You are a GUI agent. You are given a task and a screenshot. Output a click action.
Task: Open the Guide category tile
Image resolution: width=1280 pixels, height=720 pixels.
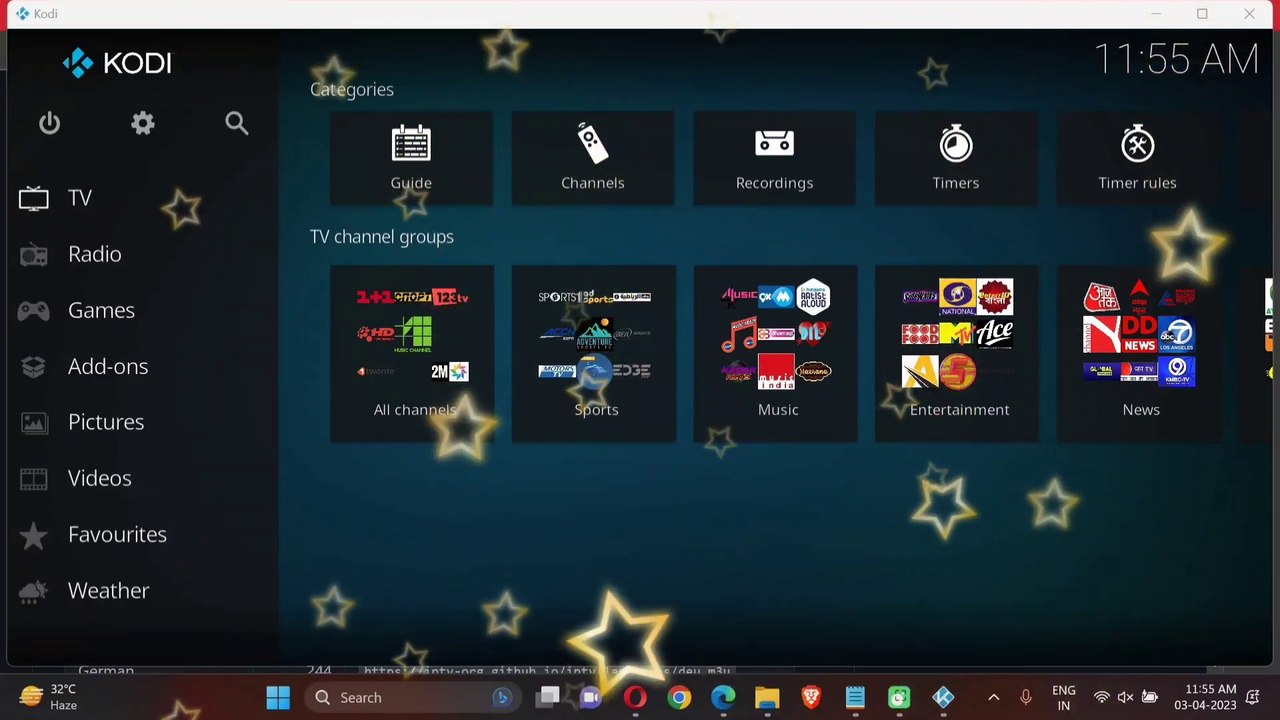pyautogui.click(x=411, y=158)
